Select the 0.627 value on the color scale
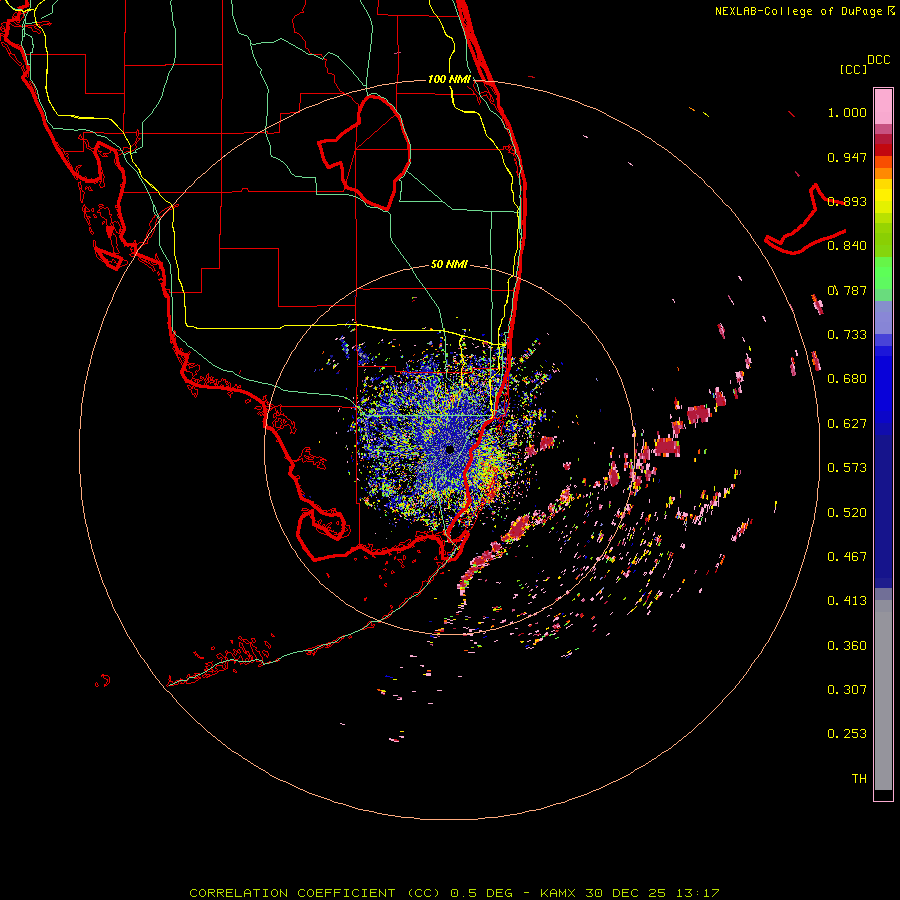Image resolution: width=900 pixels, height=900 pixels. tap(847, 424)
